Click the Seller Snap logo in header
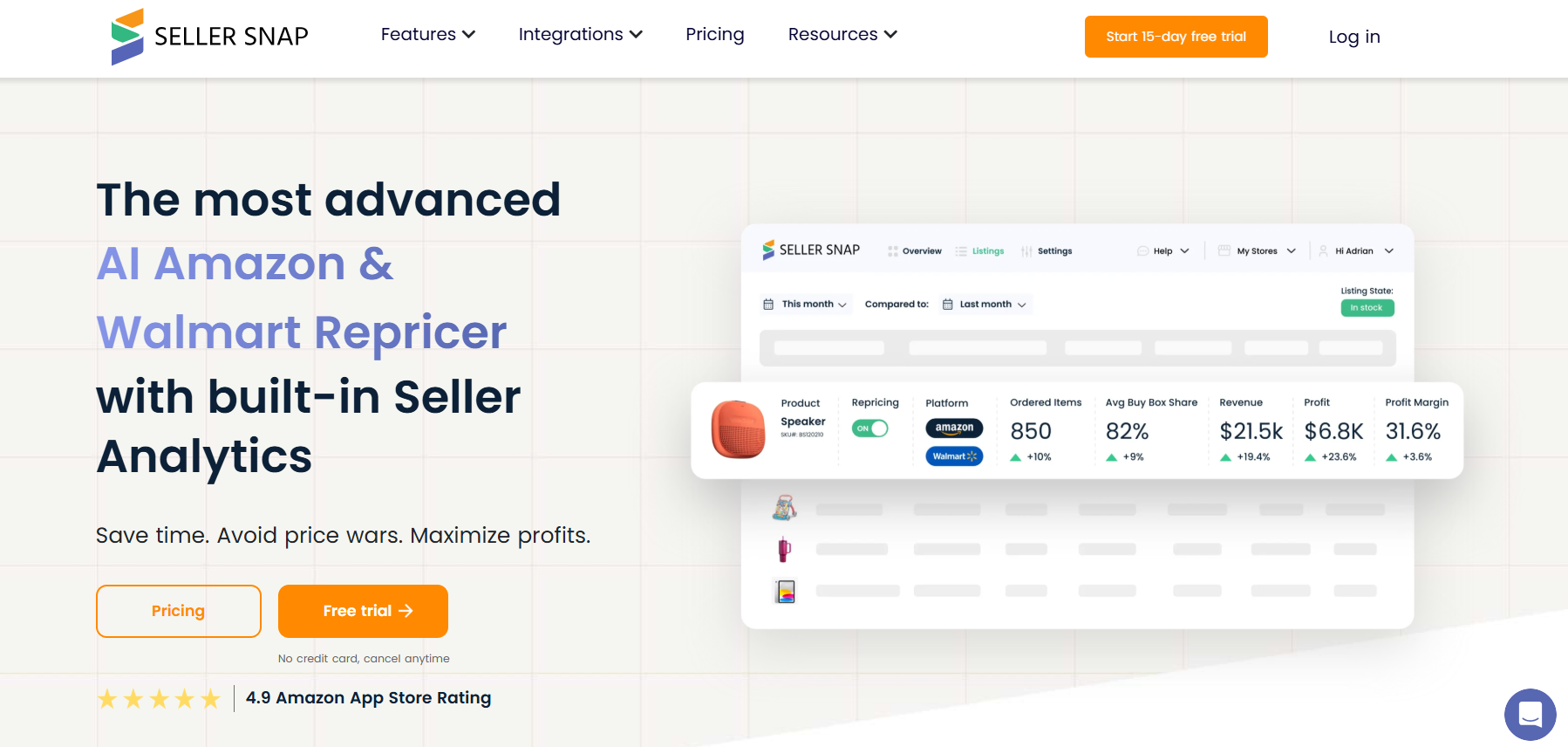 click(209, 37)
